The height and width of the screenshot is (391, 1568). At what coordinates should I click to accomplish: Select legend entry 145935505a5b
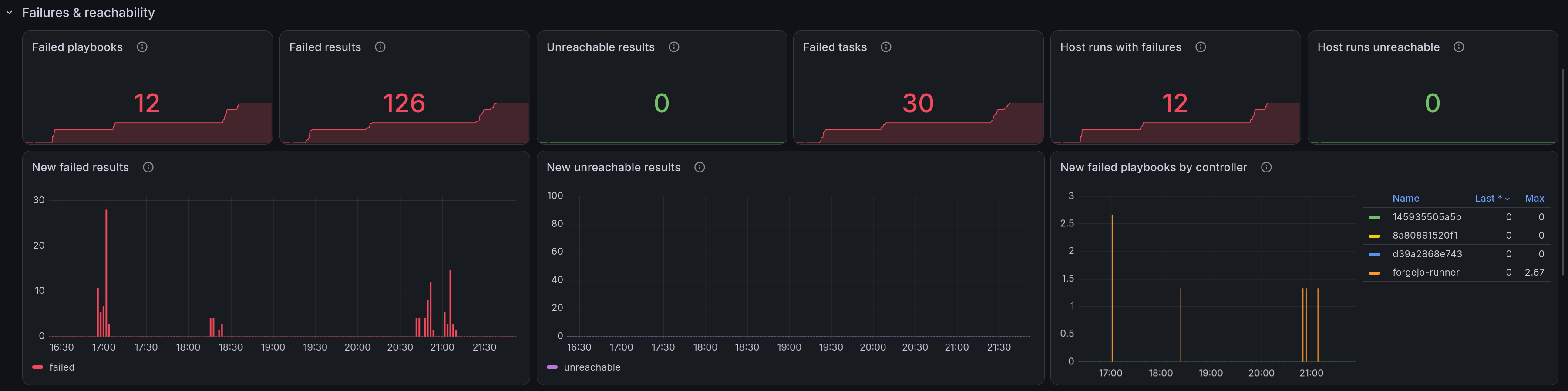1426,217
